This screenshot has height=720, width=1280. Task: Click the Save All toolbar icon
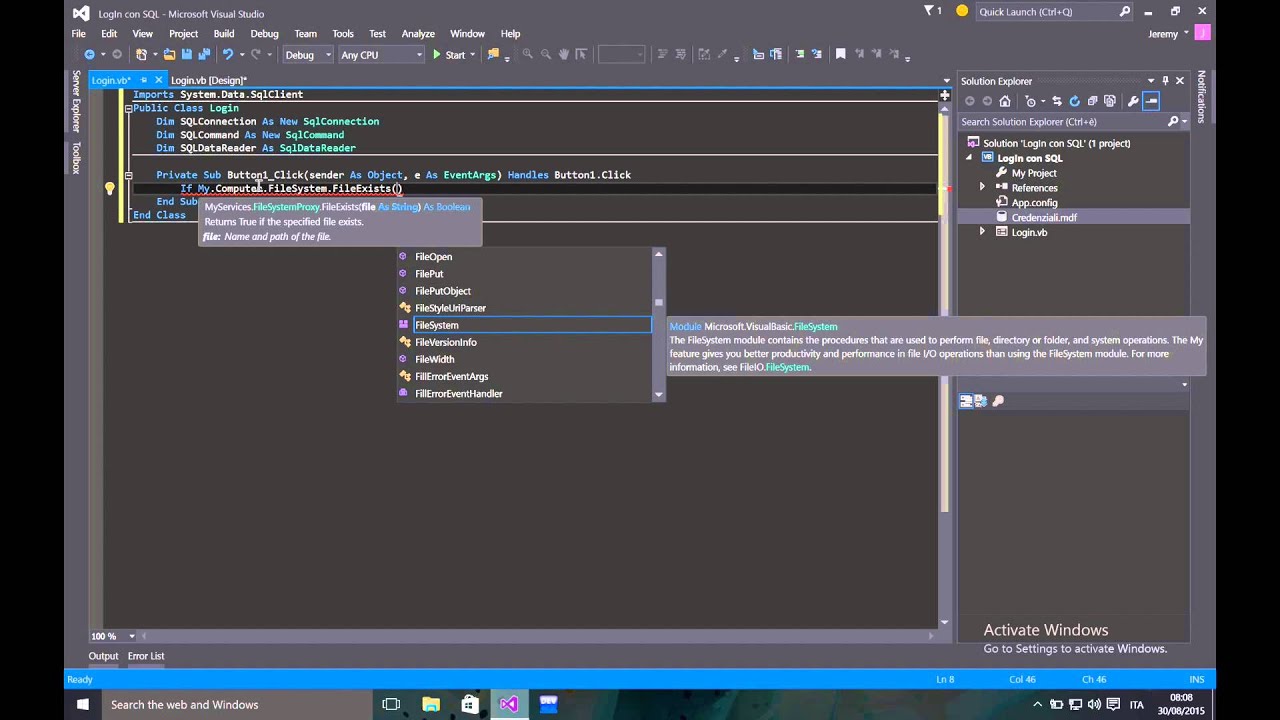click(x=204, y=55)
